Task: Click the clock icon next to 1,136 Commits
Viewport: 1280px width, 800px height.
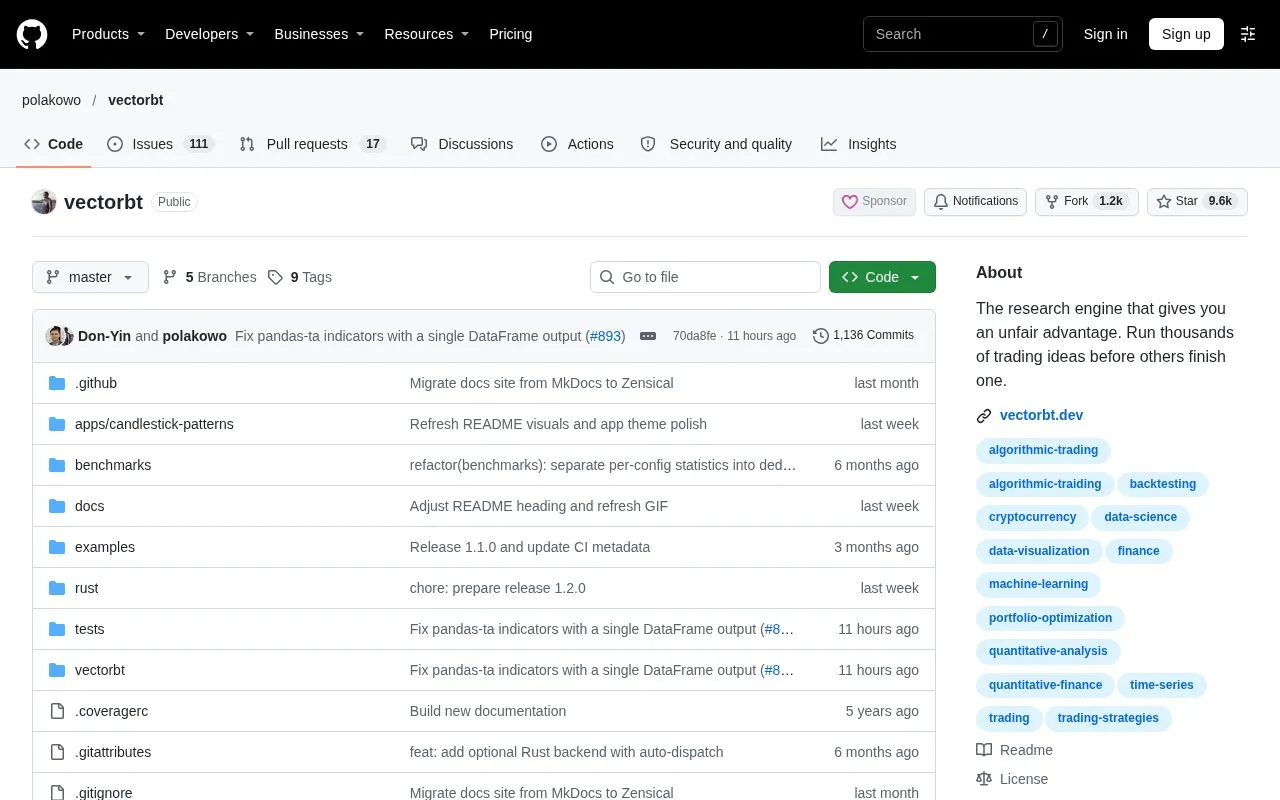Action: pos(821,336)
